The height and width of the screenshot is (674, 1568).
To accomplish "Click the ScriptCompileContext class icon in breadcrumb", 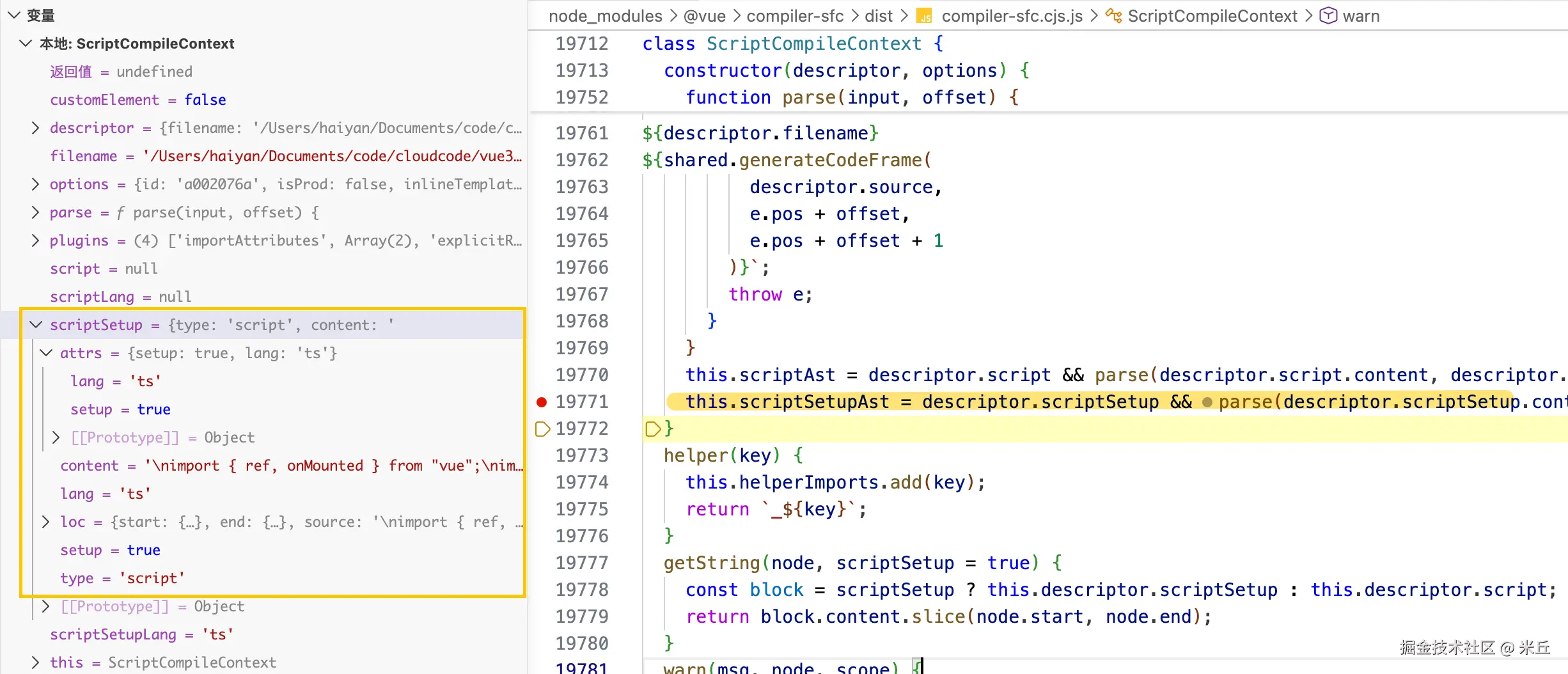I will coord(1113,16).
